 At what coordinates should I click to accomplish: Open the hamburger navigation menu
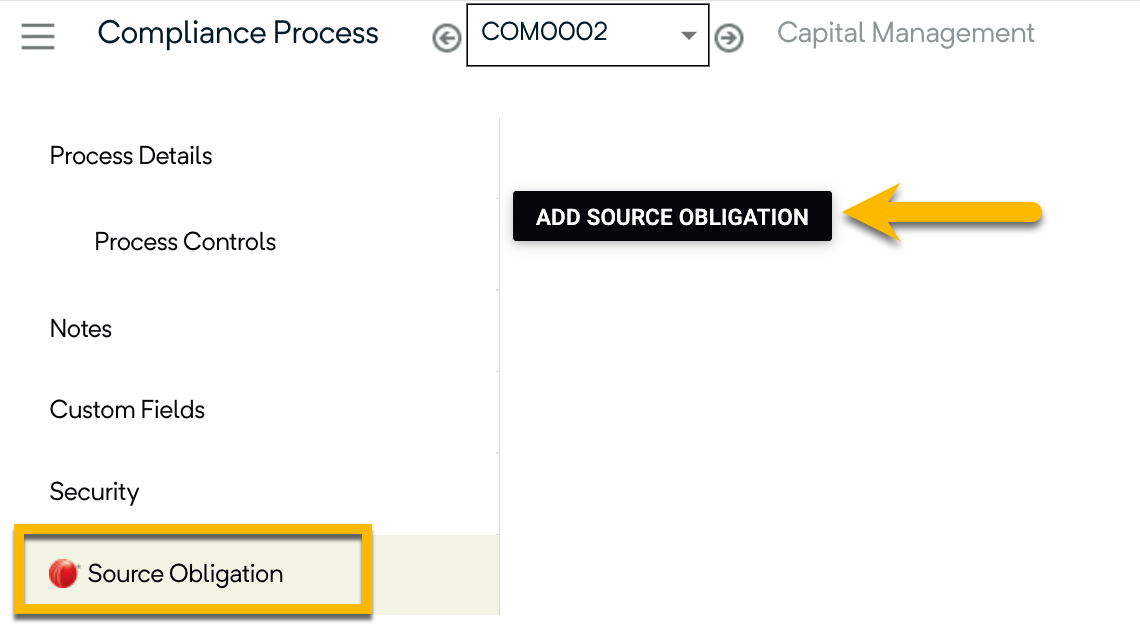coord(38,36)
